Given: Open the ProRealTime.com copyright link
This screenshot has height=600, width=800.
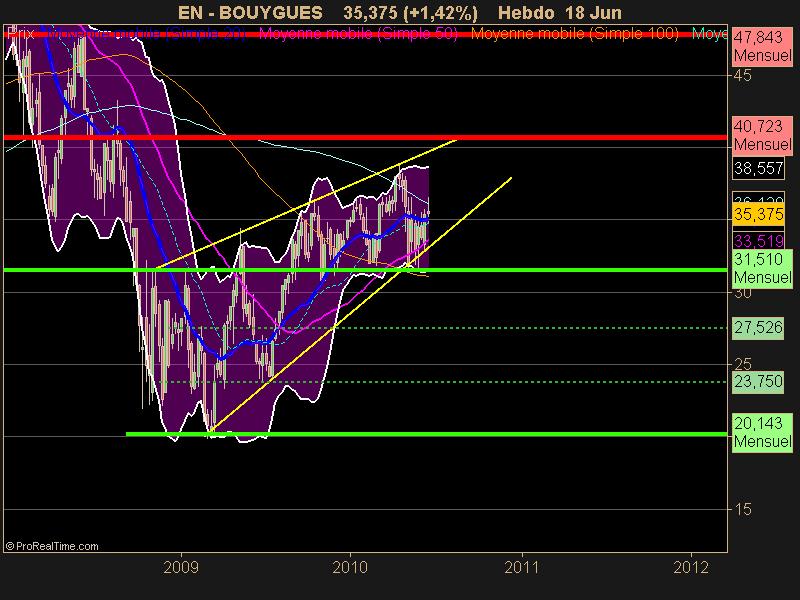Looking at the screenshot, I should [x=52, y=546].
